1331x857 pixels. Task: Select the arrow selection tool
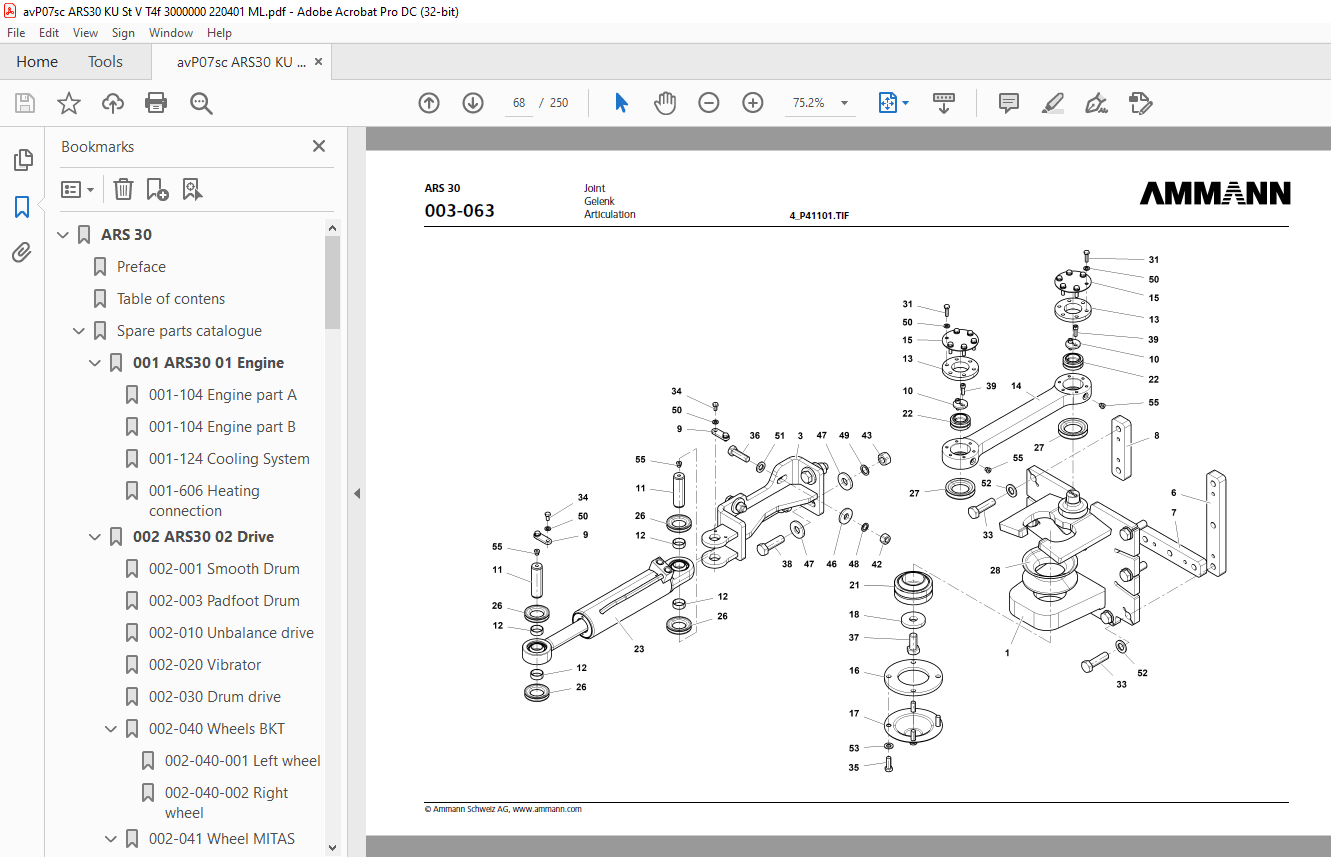[x=621, y=103]
